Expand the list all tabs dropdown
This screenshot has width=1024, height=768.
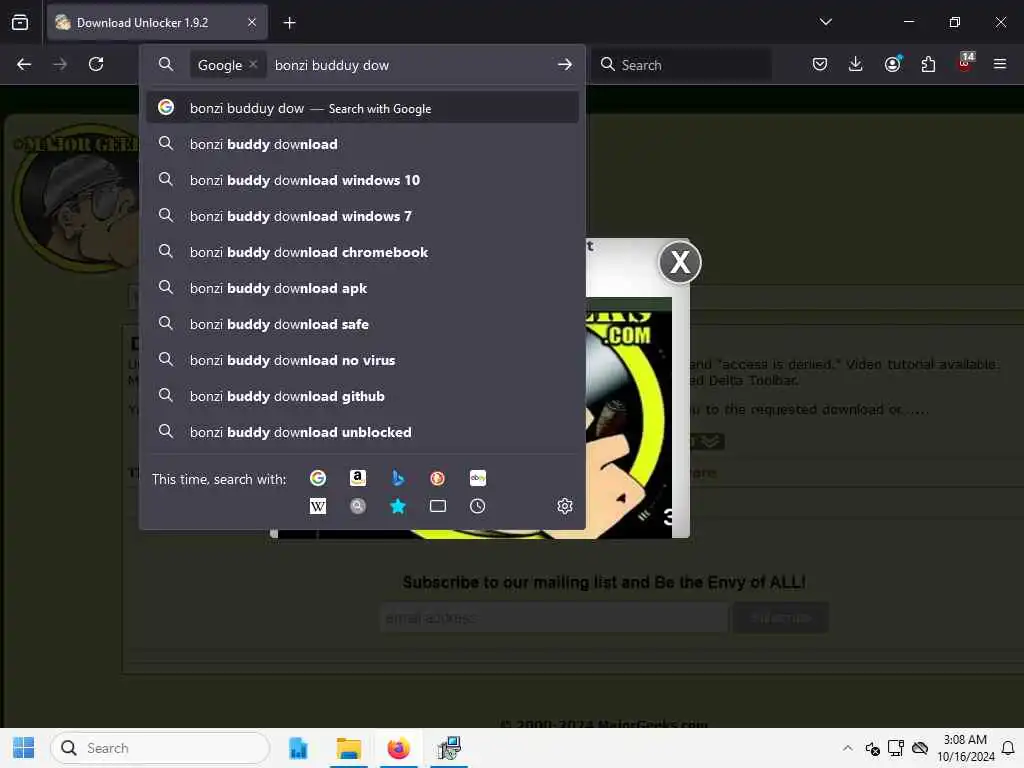825,22
